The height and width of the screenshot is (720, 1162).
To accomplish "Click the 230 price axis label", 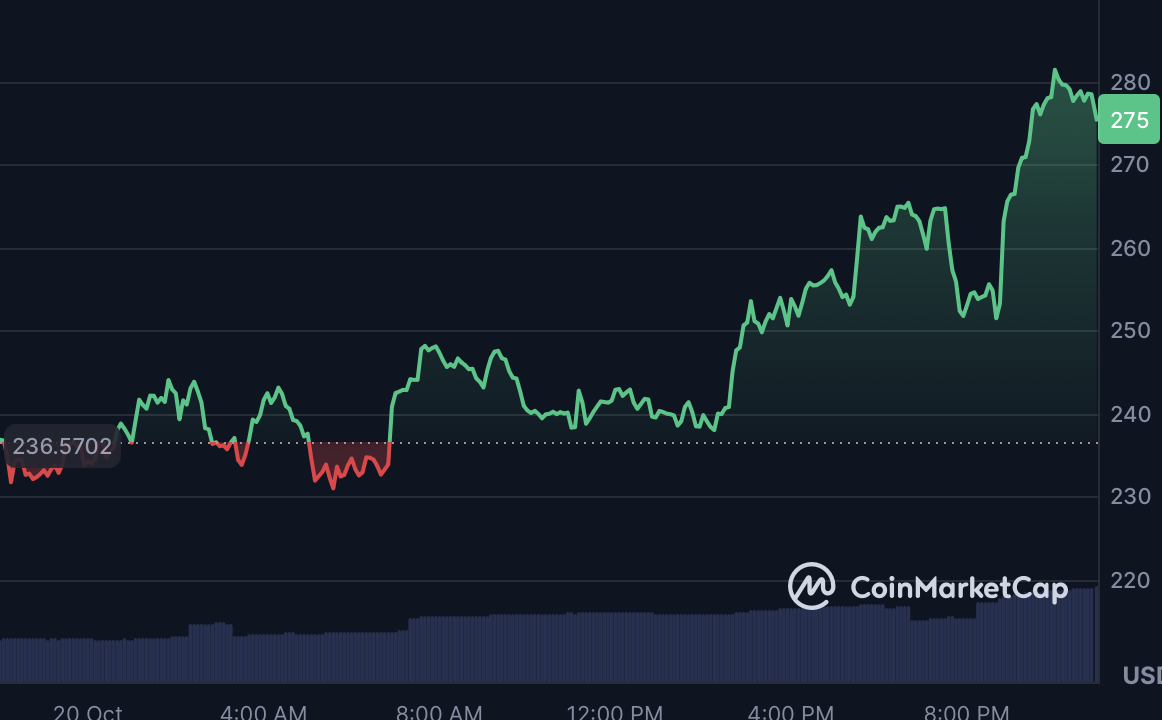I will (x=1129, y=496).
